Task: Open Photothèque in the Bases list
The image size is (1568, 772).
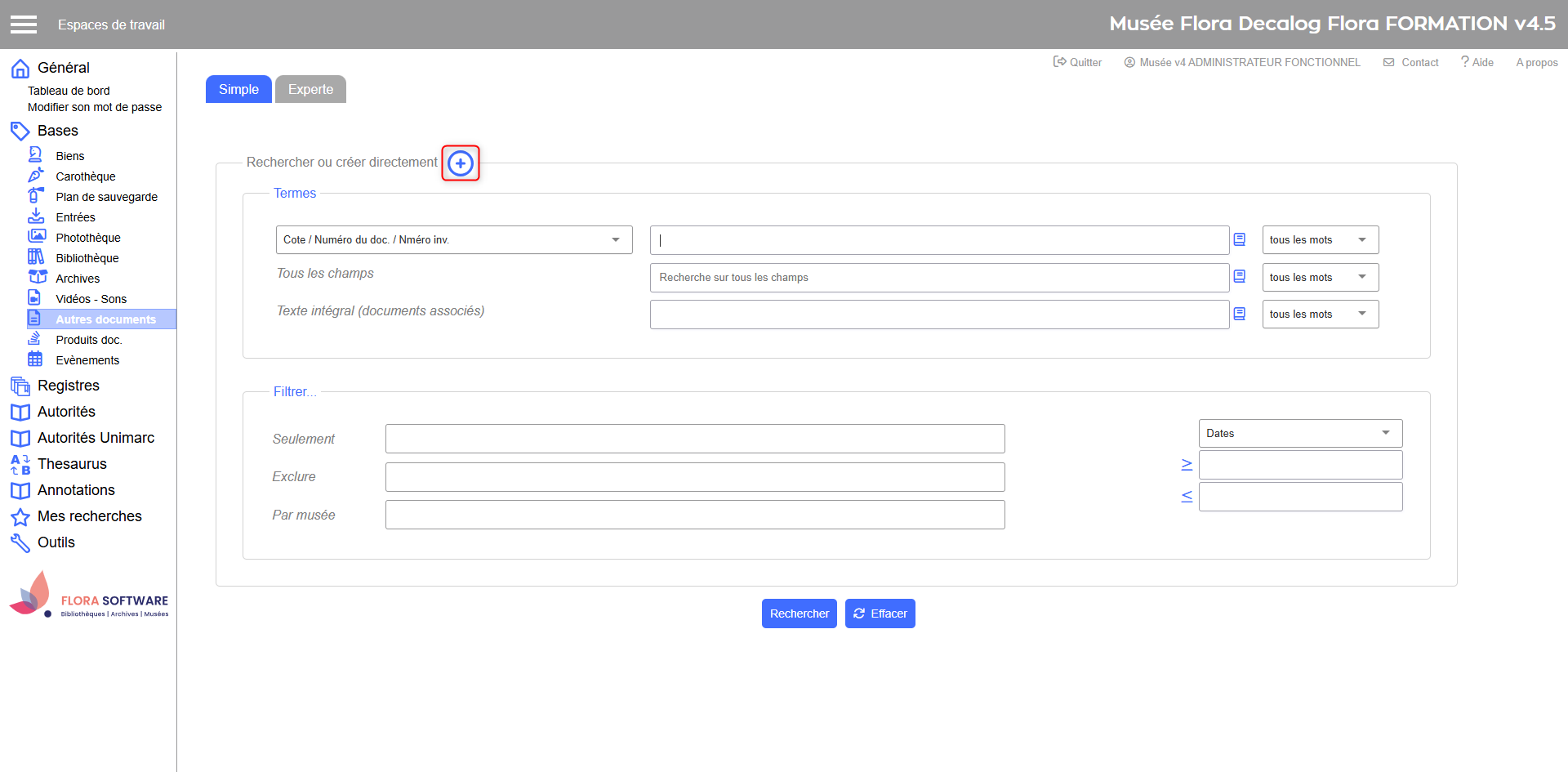Action: (x=87, y=238)
